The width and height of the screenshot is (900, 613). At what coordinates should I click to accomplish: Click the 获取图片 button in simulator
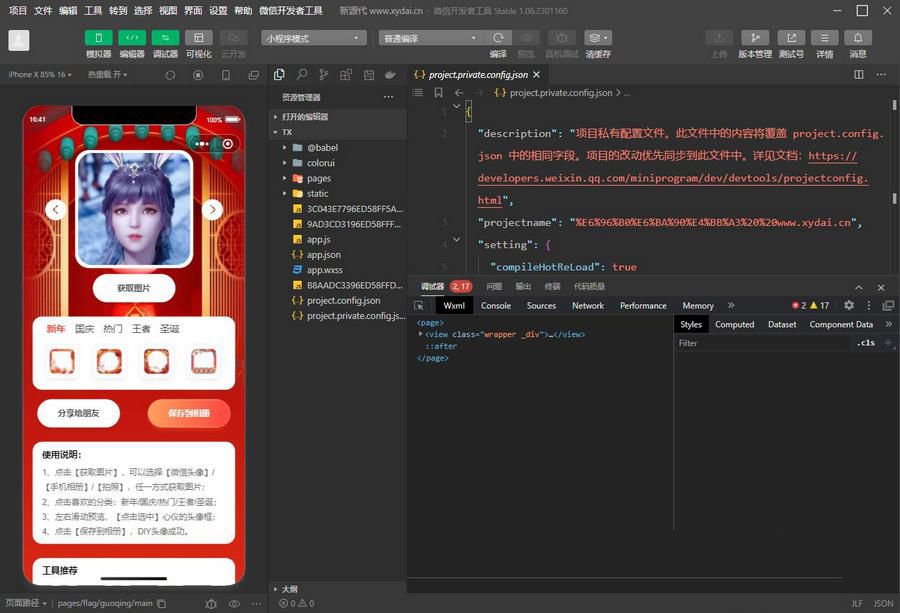[x=133, y=288]
